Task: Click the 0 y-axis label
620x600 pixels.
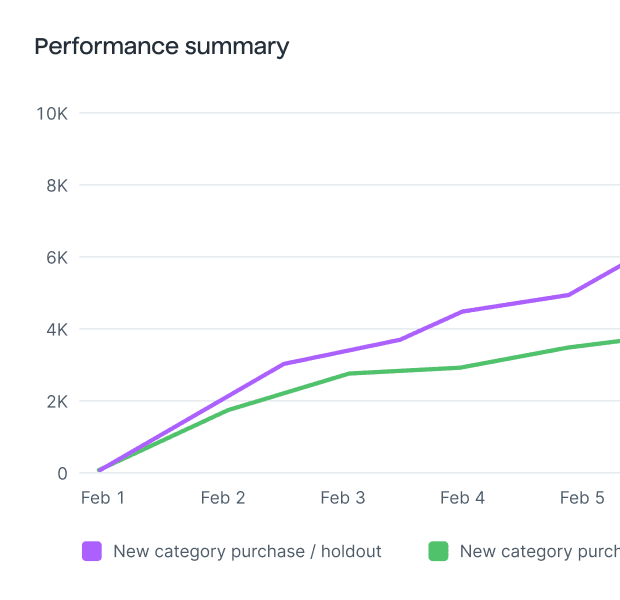Action: (61, 473)
